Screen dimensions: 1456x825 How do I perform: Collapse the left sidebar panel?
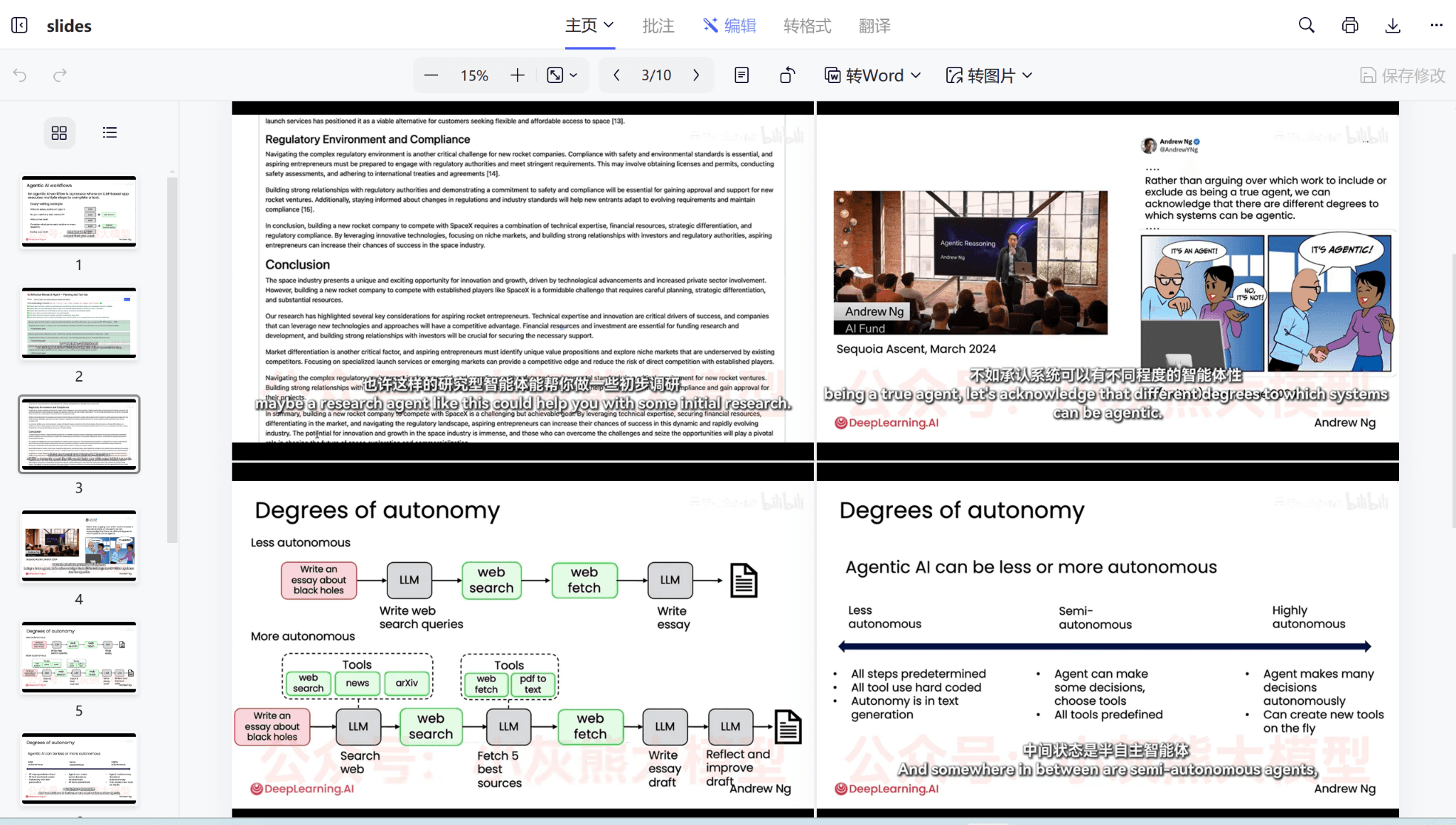(20, 26)
